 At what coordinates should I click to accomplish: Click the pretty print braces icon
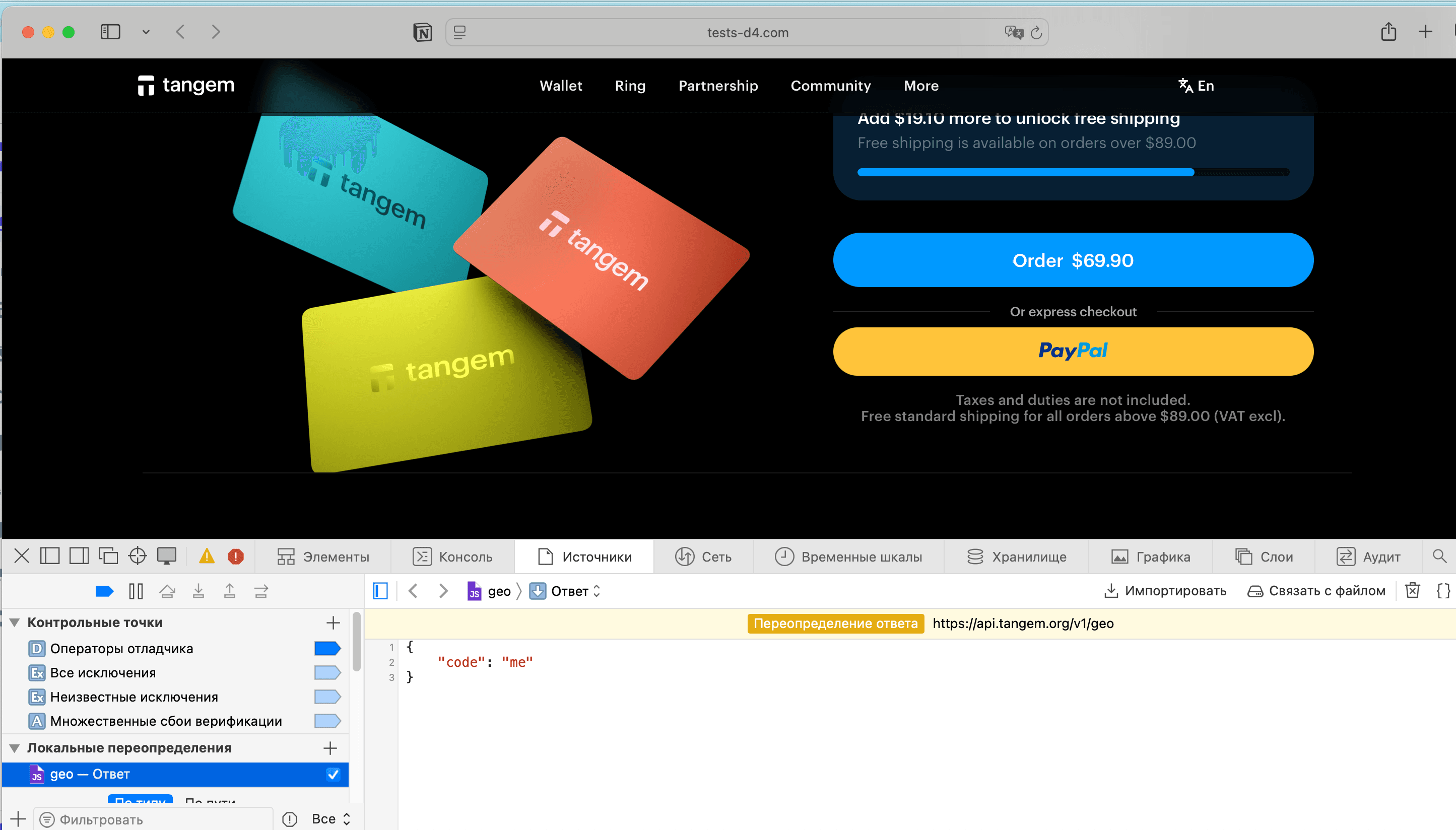click(1443, 591)
